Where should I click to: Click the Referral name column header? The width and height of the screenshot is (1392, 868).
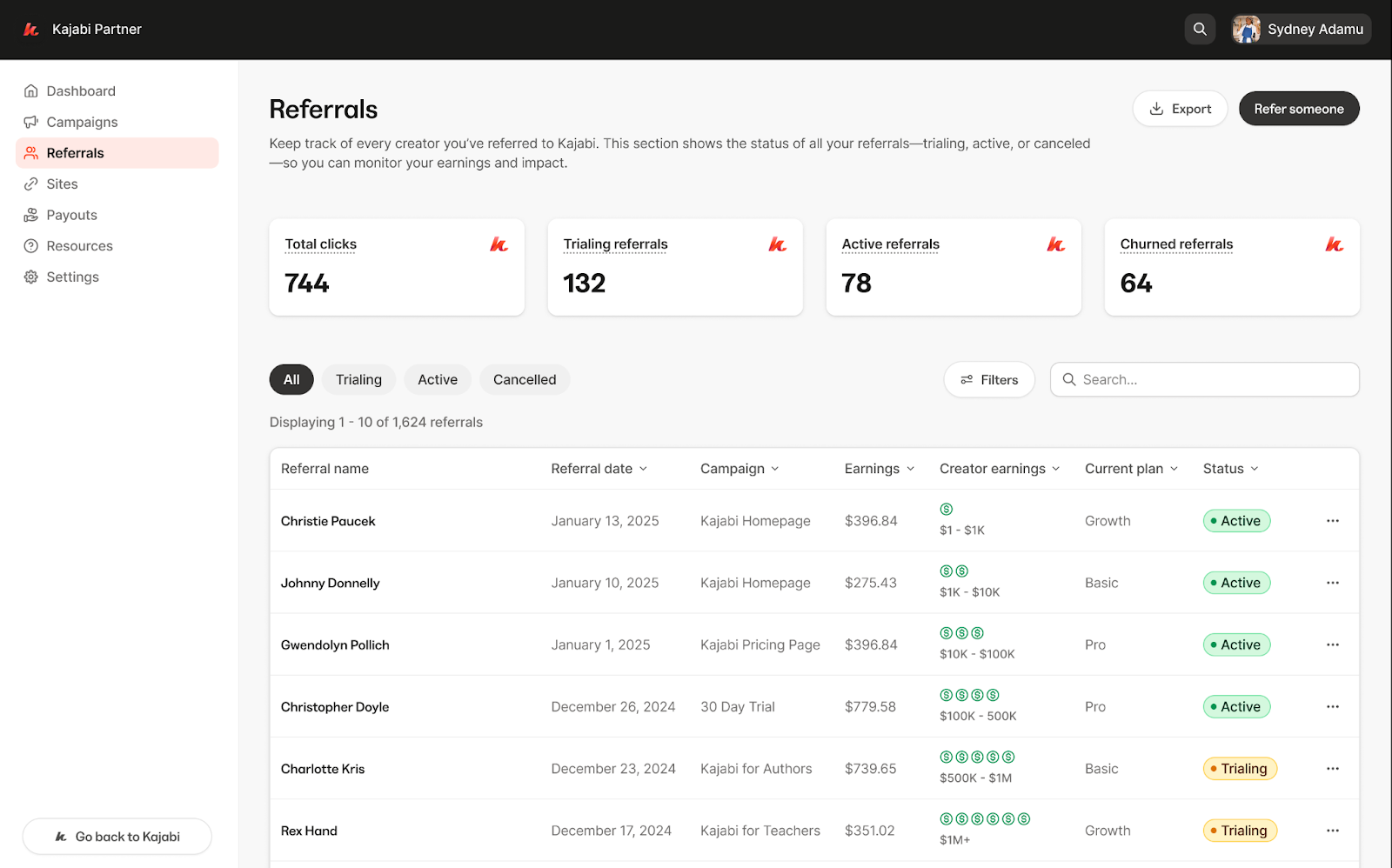coord(325,469)
